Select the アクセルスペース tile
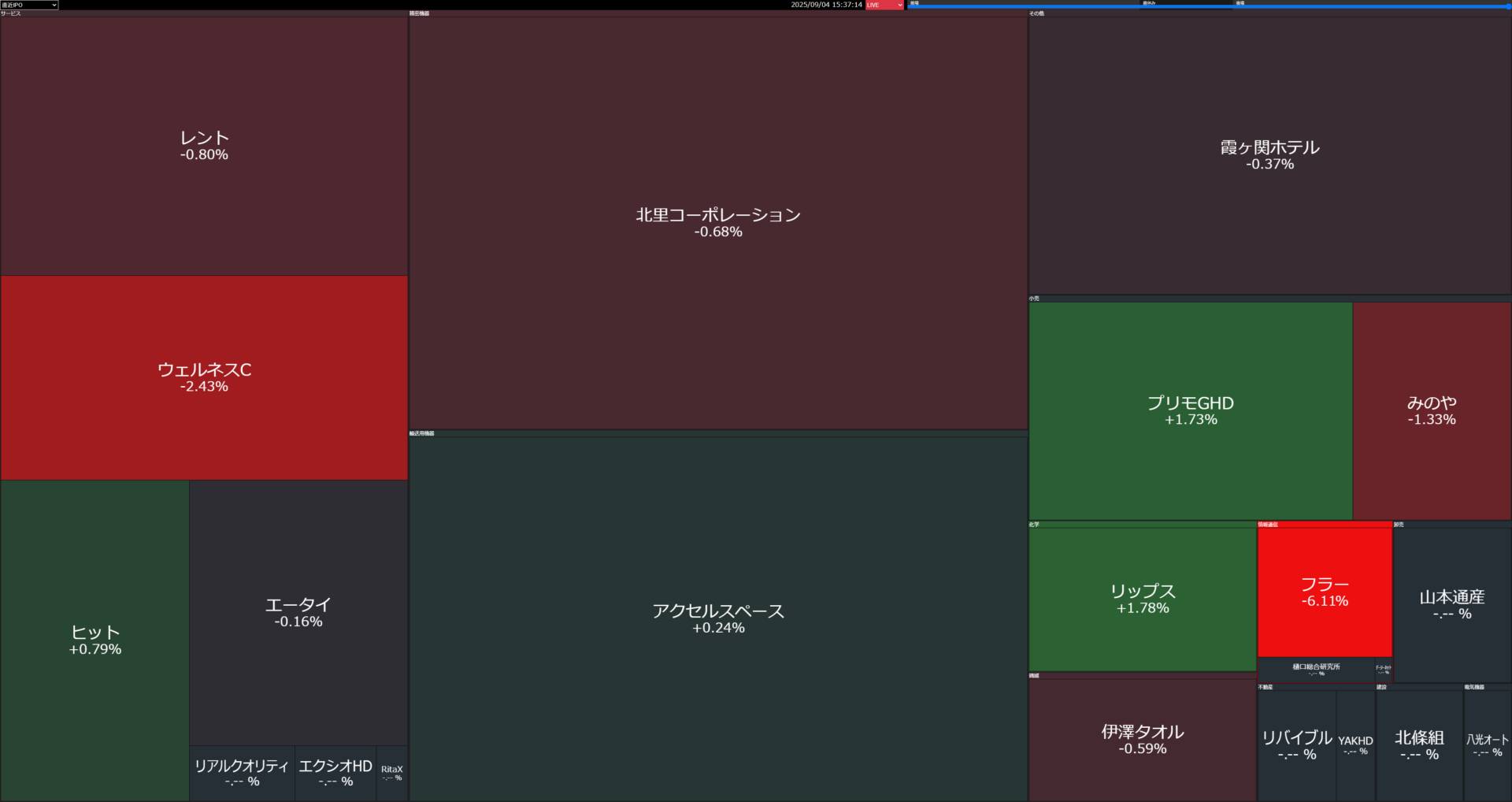Image resolution: width=1512 pixels, height=802 pixels. [718, 618]
